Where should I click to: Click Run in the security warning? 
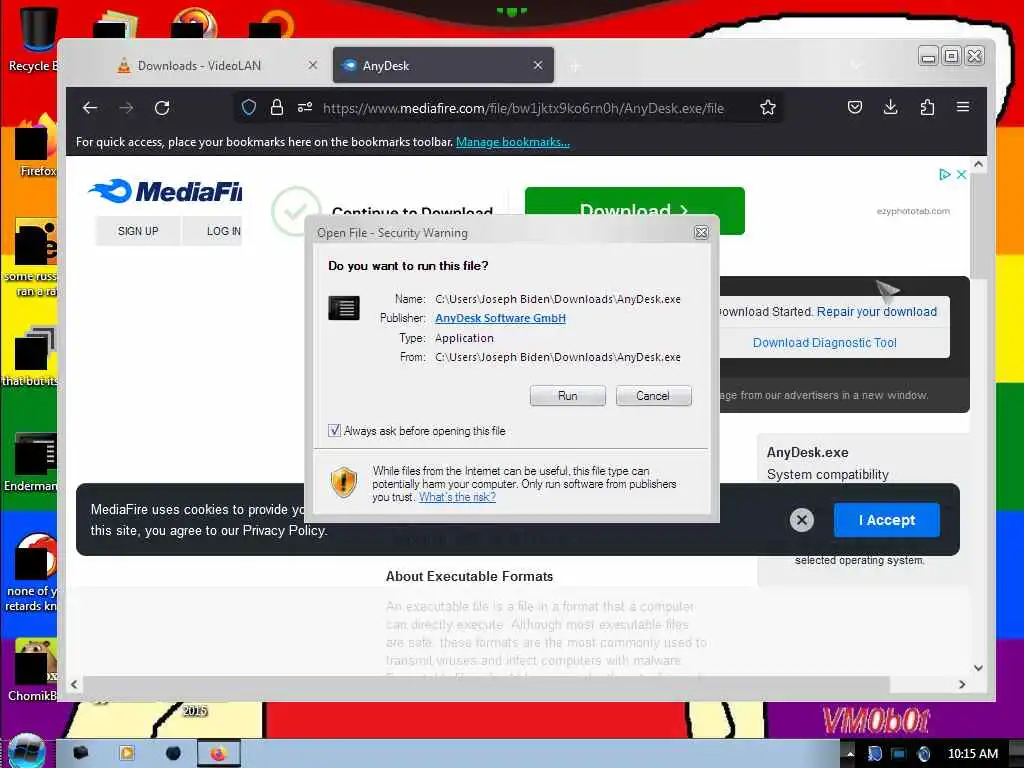click(x=568, y=396)
